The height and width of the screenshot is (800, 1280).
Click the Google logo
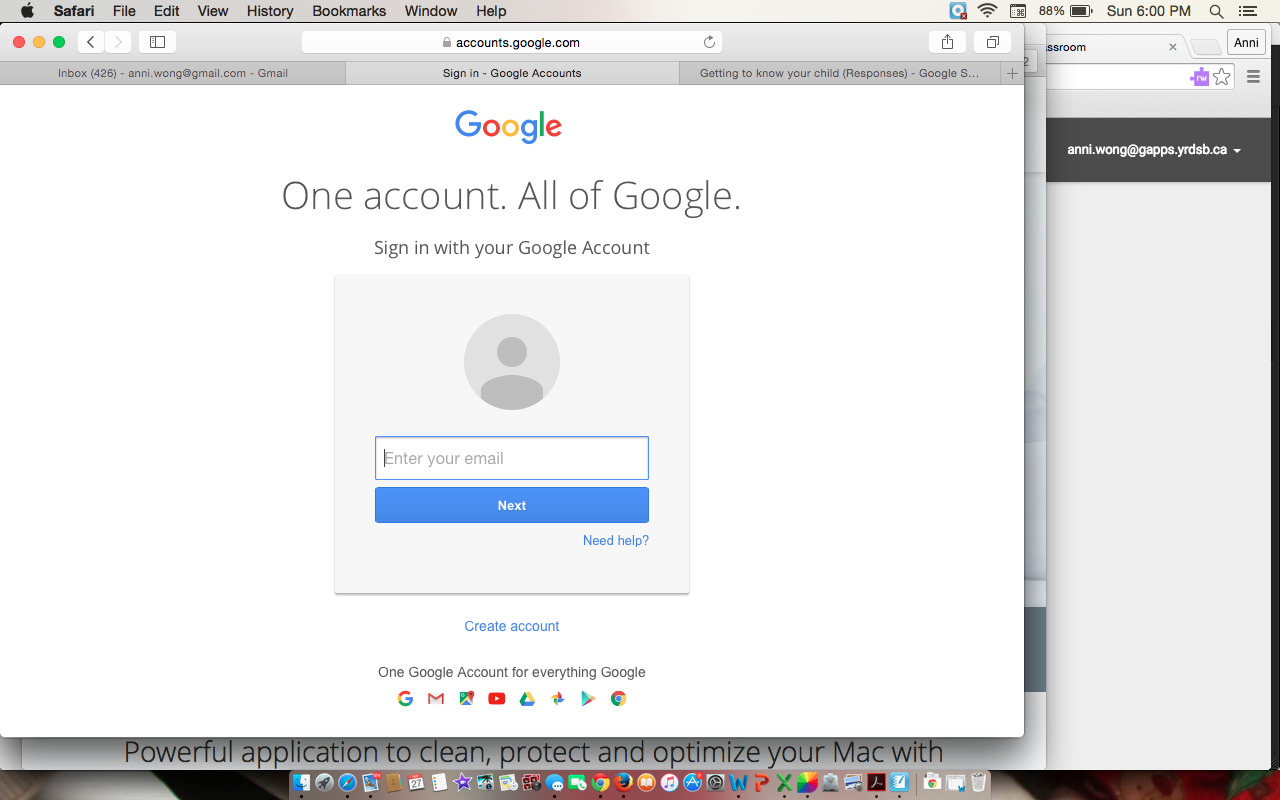tap(509, 126)
